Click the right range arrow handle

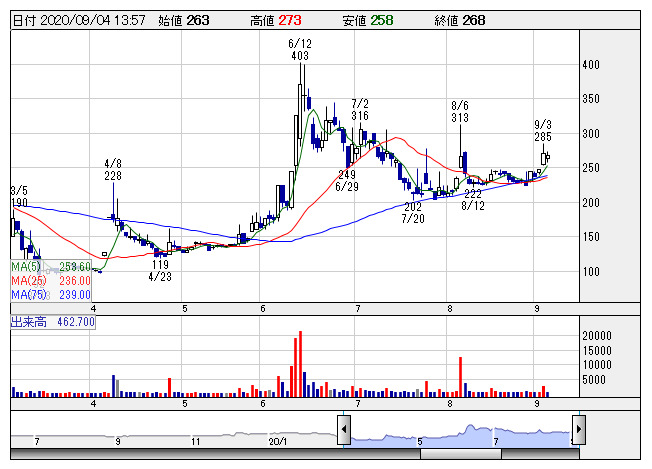pos(578,432)
